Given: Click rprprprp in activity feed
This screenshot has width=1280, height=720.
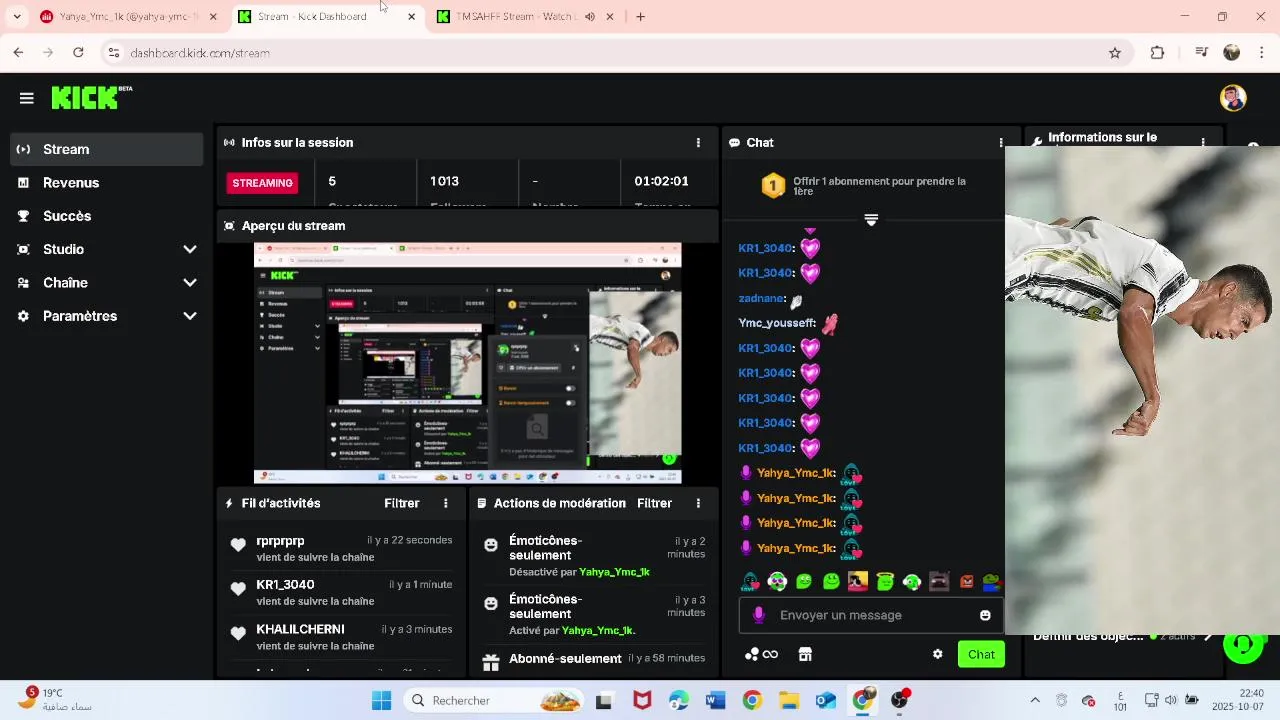Looking at the screenshot, I should pos(280,540).
